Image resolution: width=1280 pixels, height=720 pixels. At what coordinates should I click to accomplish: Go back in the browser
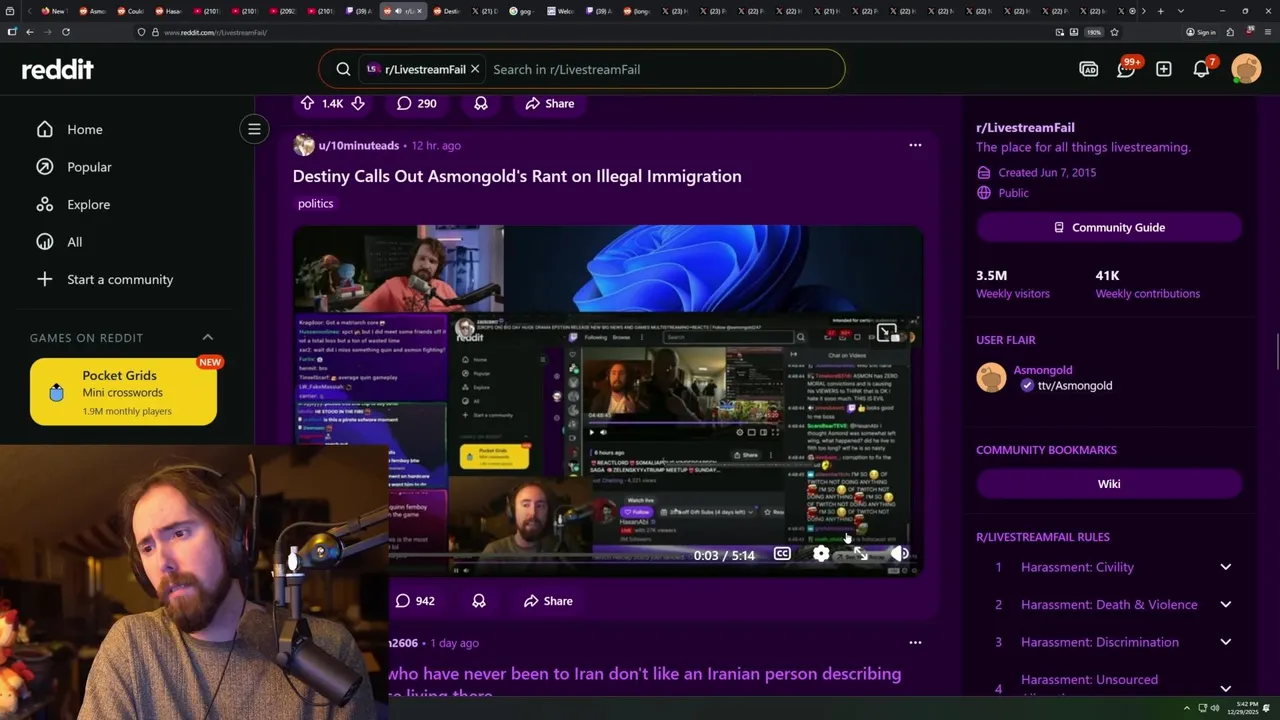click(x=30, y=32)
